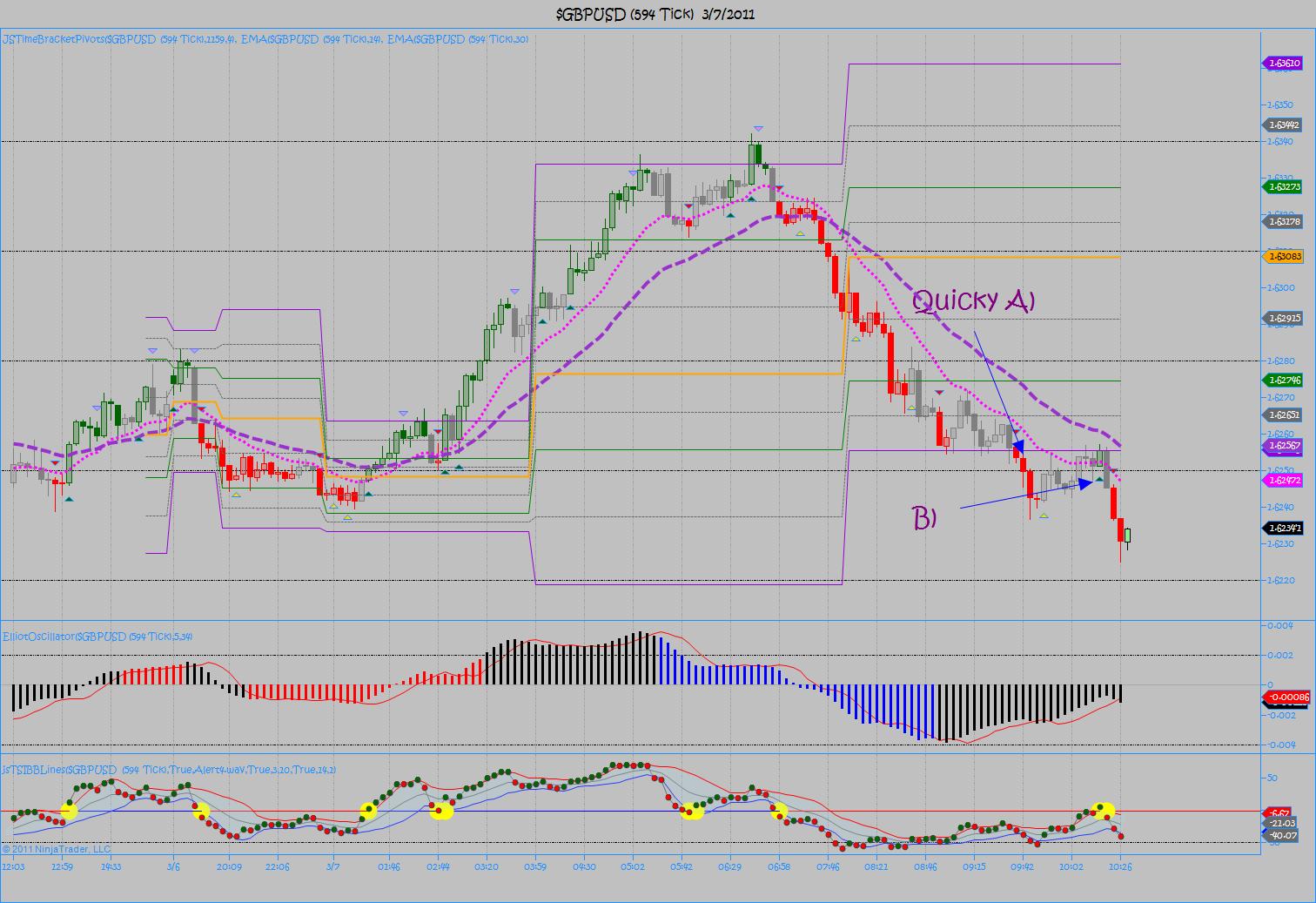Click the gray -21.03 value marker
The width and height of the screenshot is (1316, 903).
tap(1282, 823)
